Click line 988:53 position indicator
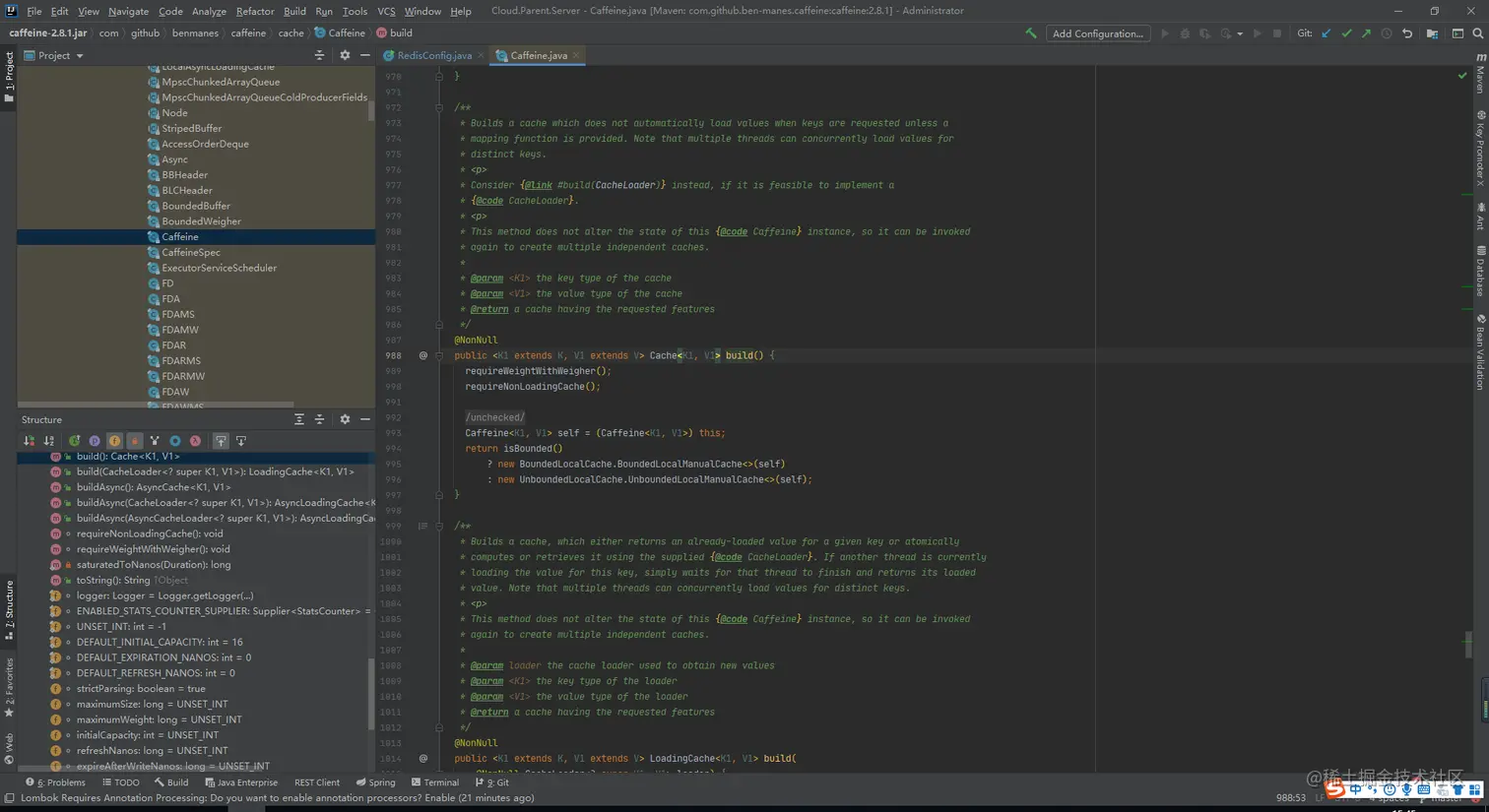Screen dimensions: 1489x812 [x=1290, y=798]
